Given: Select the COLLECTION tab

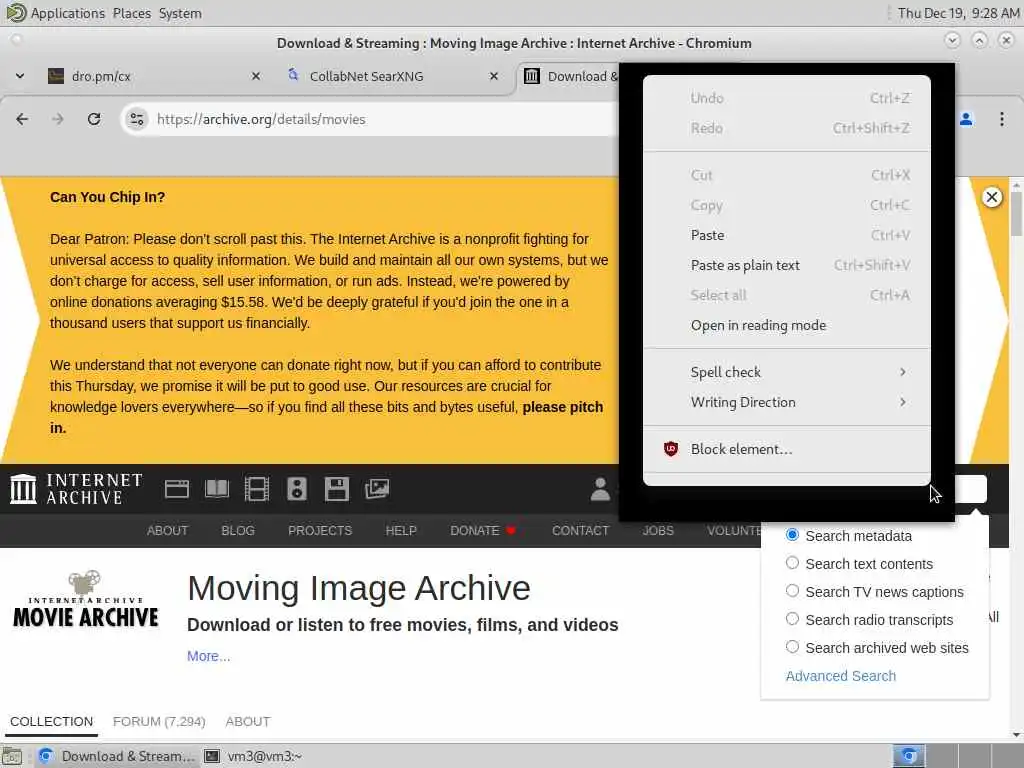Looking at the screenshot, I should click(x=52, y=722).
